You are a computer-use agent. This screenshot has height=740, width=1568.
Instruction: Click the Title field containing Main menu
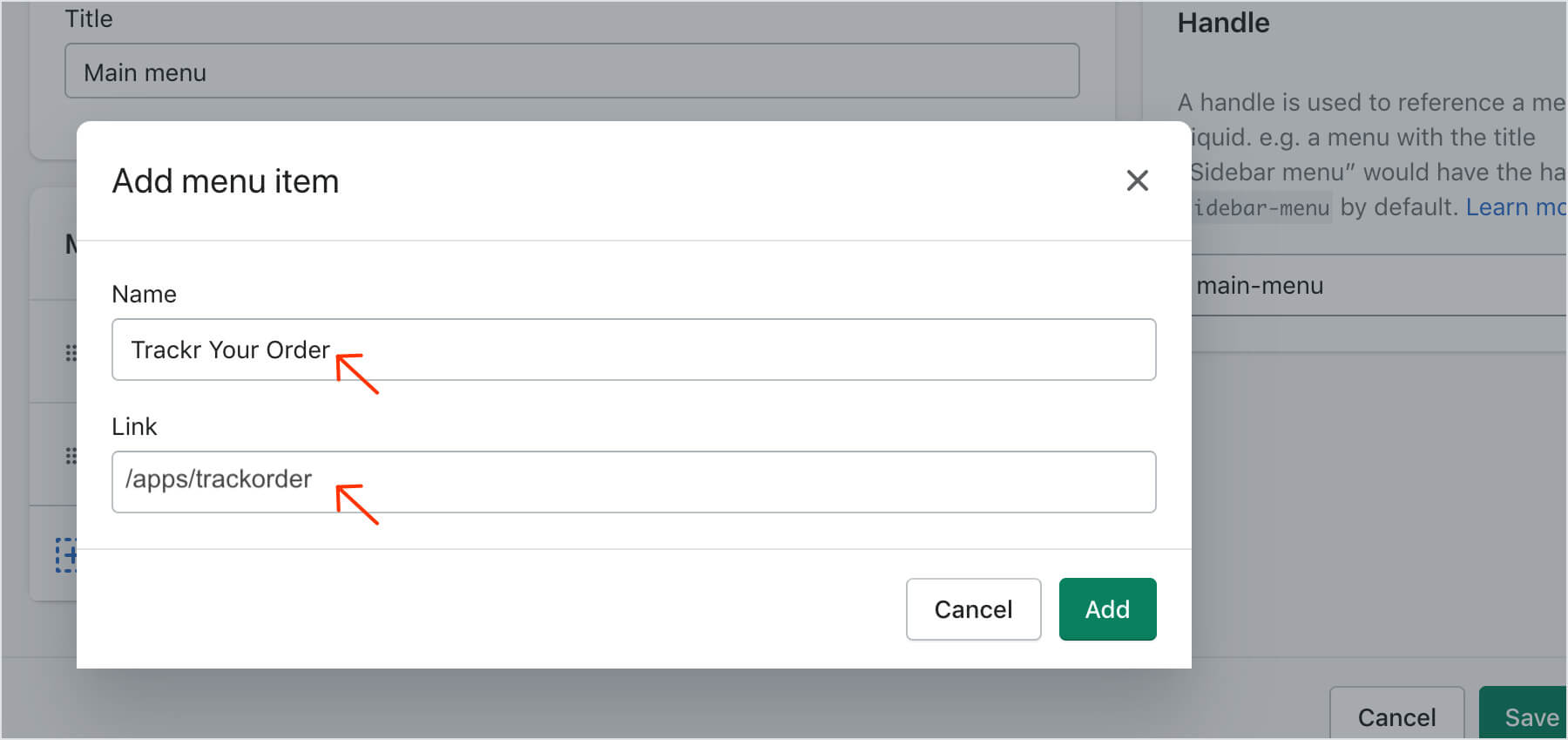tap(571, 71)
